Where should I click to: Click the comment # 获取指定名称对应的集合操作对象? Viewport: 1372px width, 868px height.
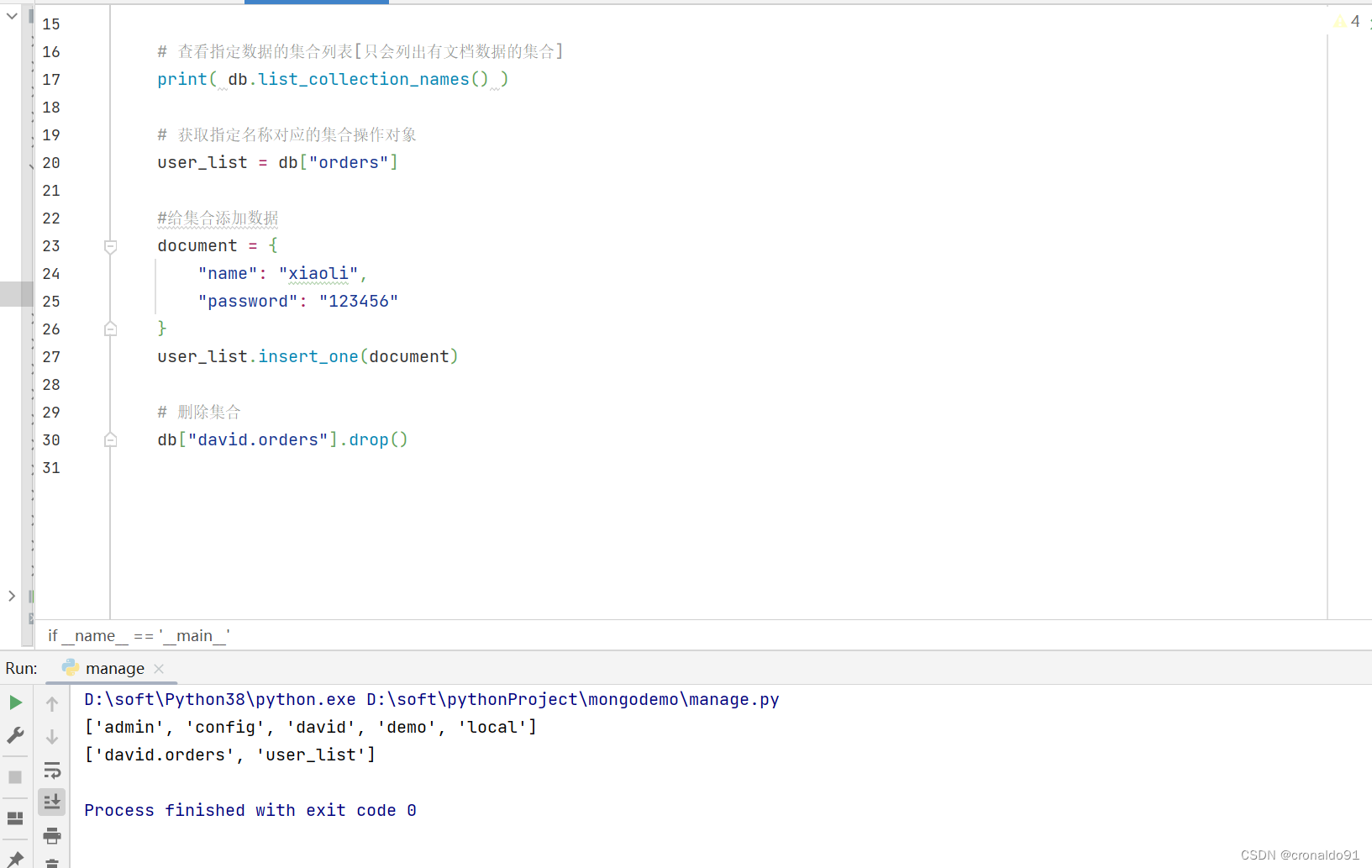286,134
